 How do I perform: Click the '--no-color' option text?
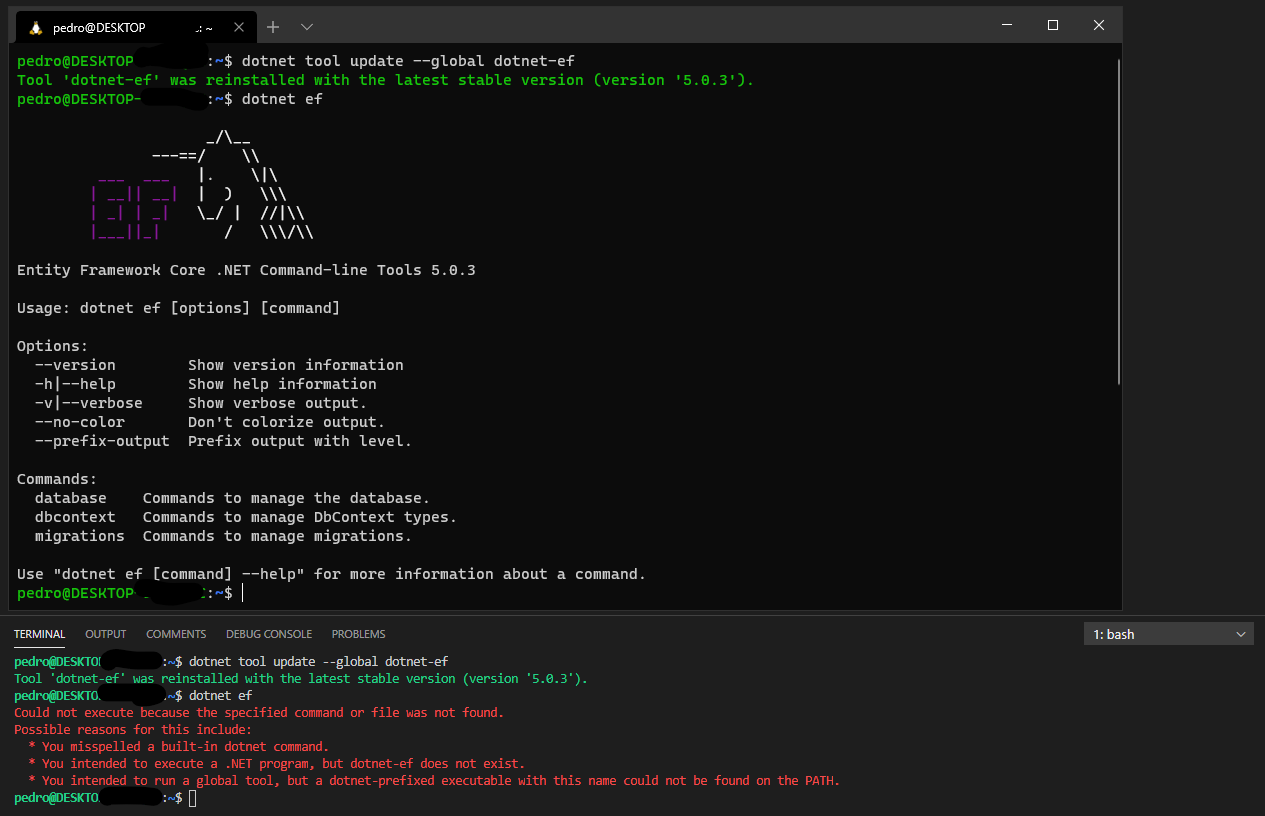click(x=80, y=422)
